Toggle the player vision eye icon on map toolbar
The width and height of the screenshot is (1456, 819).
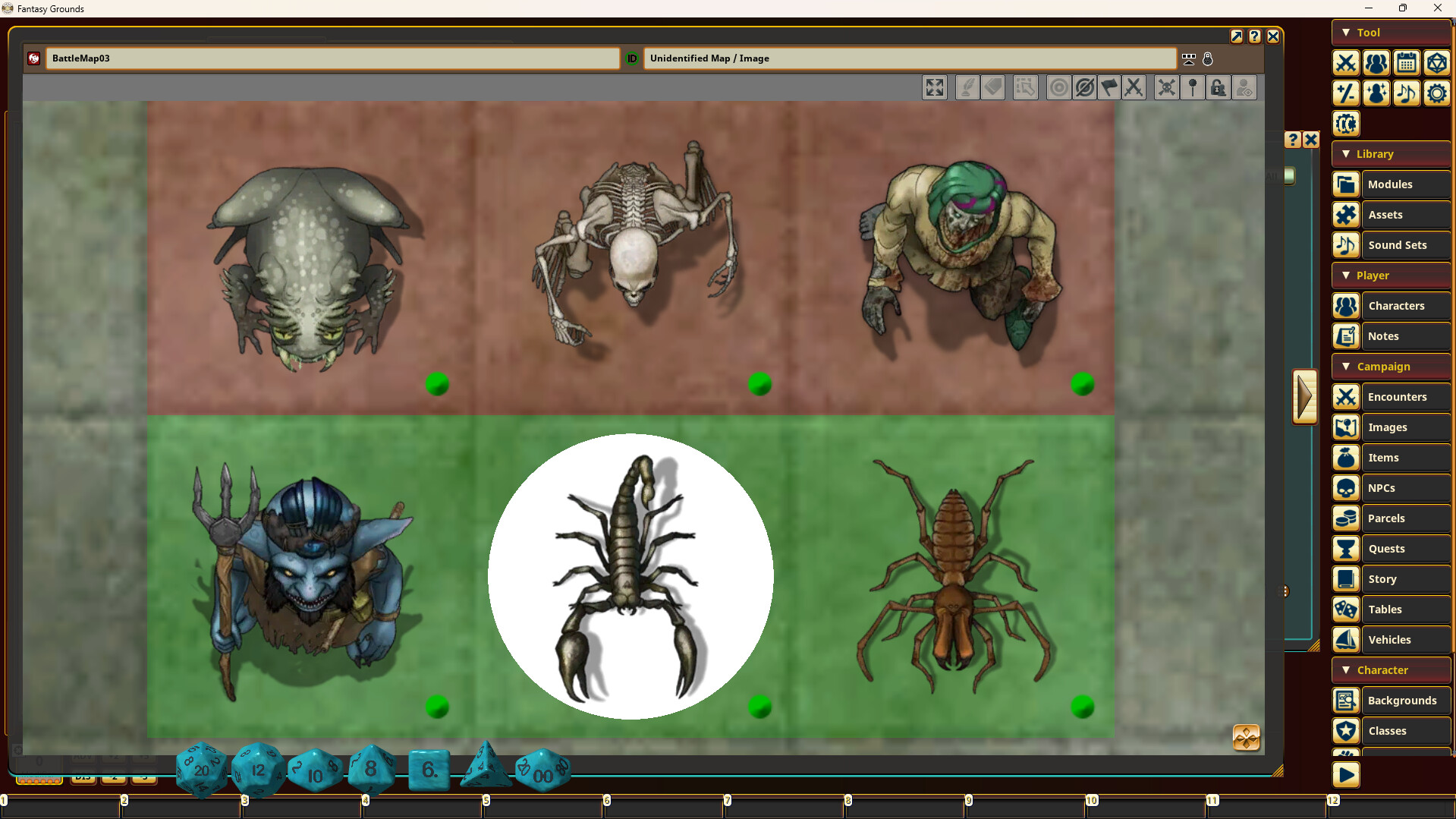pyautogui.click(x=1244, y=88)
